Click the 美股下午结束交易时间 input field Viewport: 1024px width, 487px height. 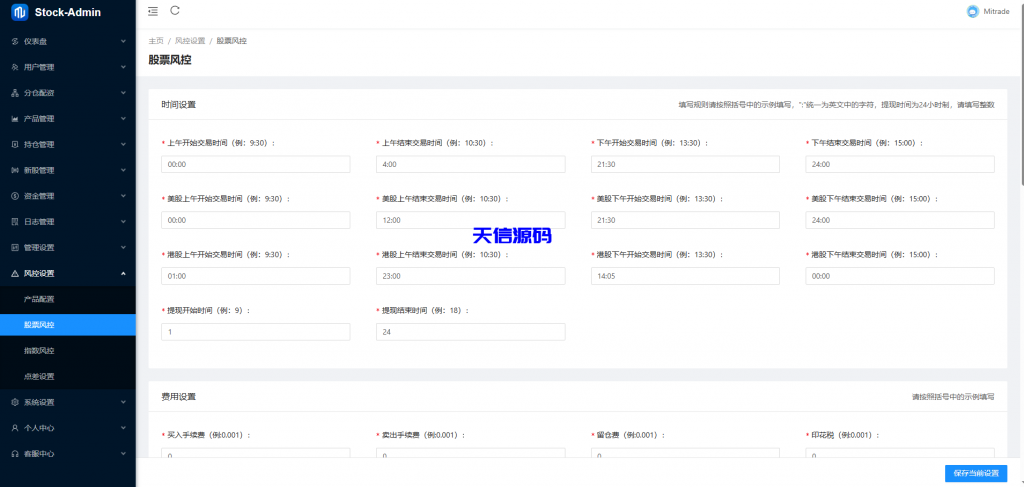[x=900, y=220]
